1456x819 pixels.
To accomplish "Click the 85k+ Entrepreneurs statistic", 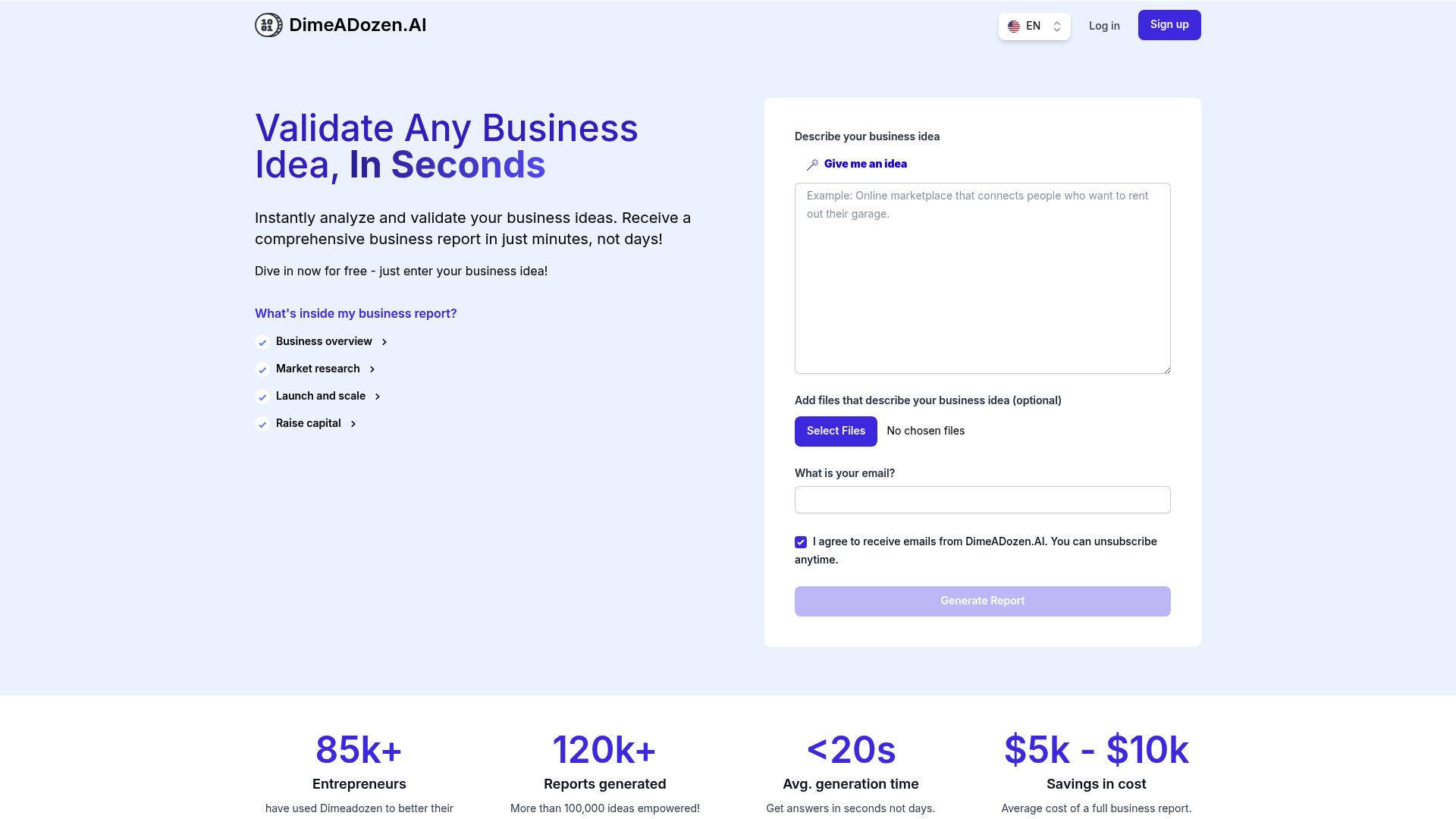I will point(359,773).
